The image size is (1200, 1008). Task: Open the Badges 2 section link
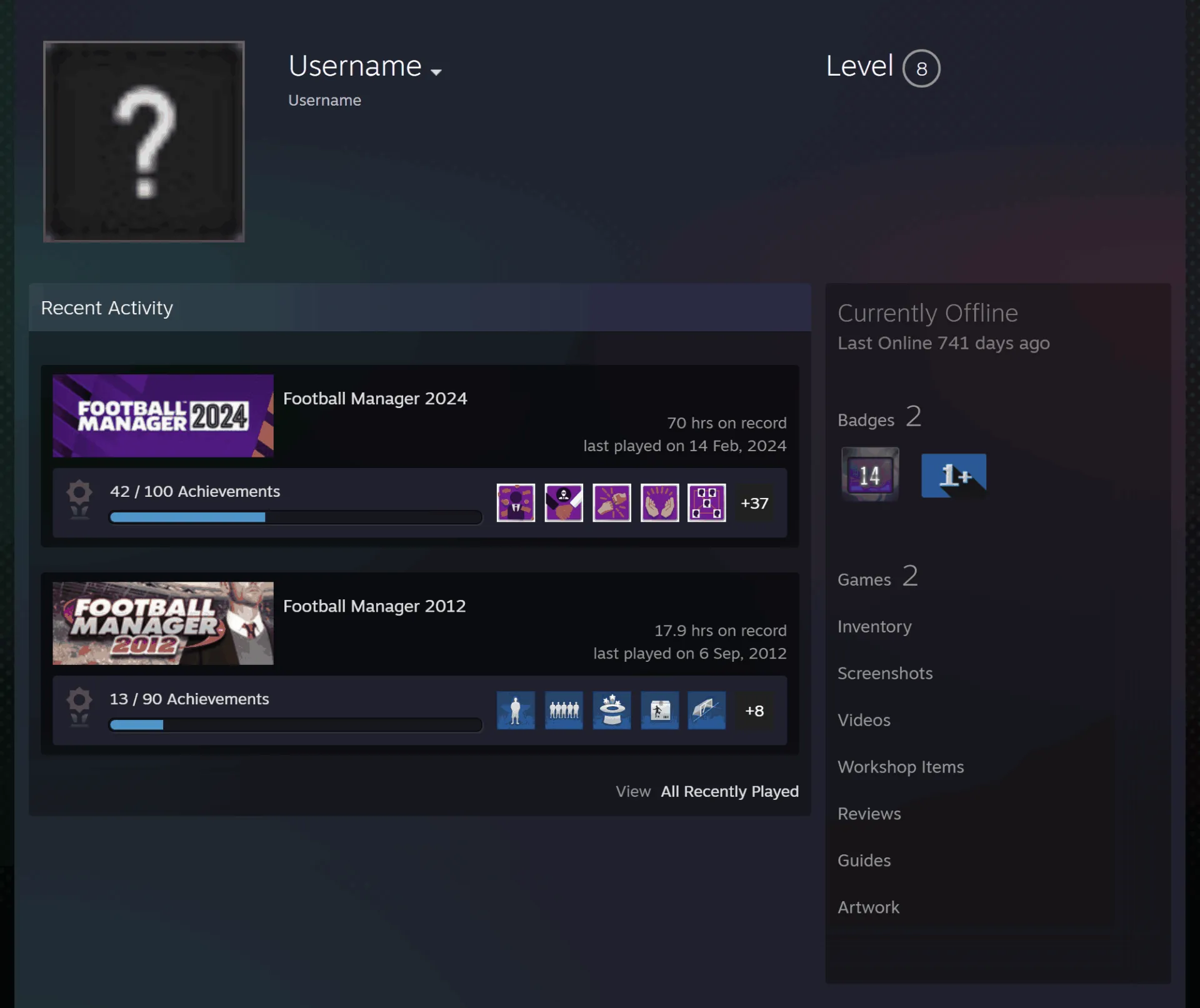click(x=879, y=417)
